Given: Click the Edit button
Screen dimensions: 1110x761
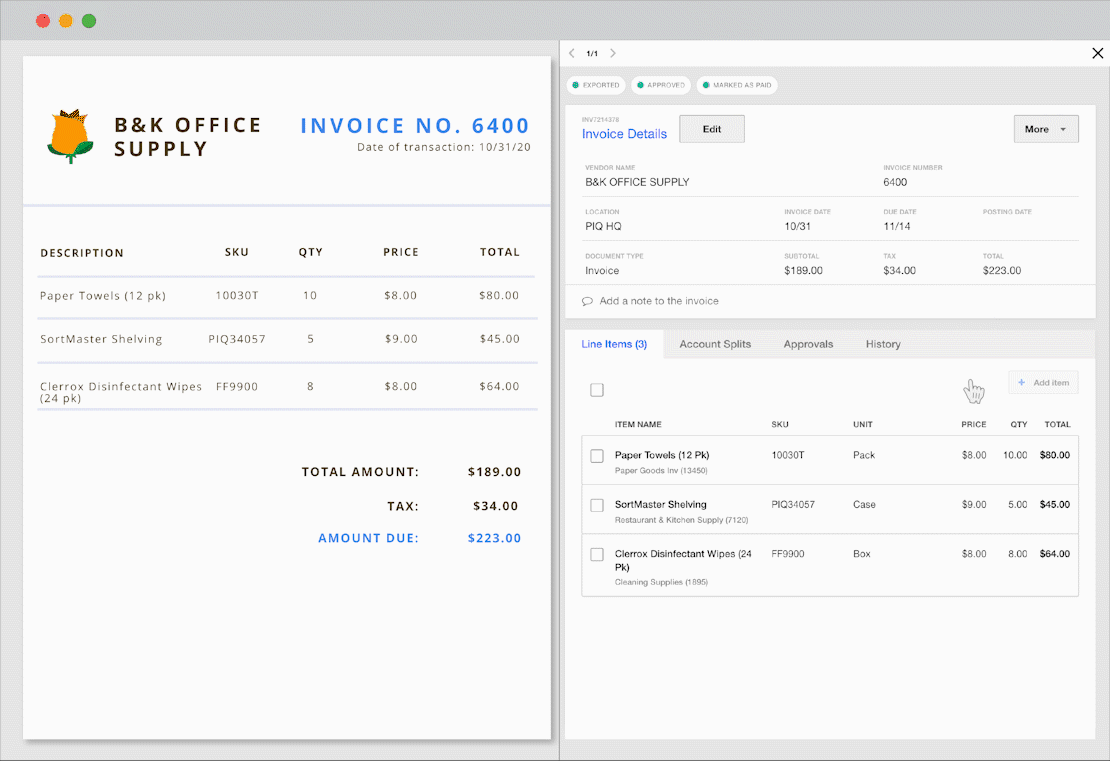Looking at the screenshot, I should (711, 129).
